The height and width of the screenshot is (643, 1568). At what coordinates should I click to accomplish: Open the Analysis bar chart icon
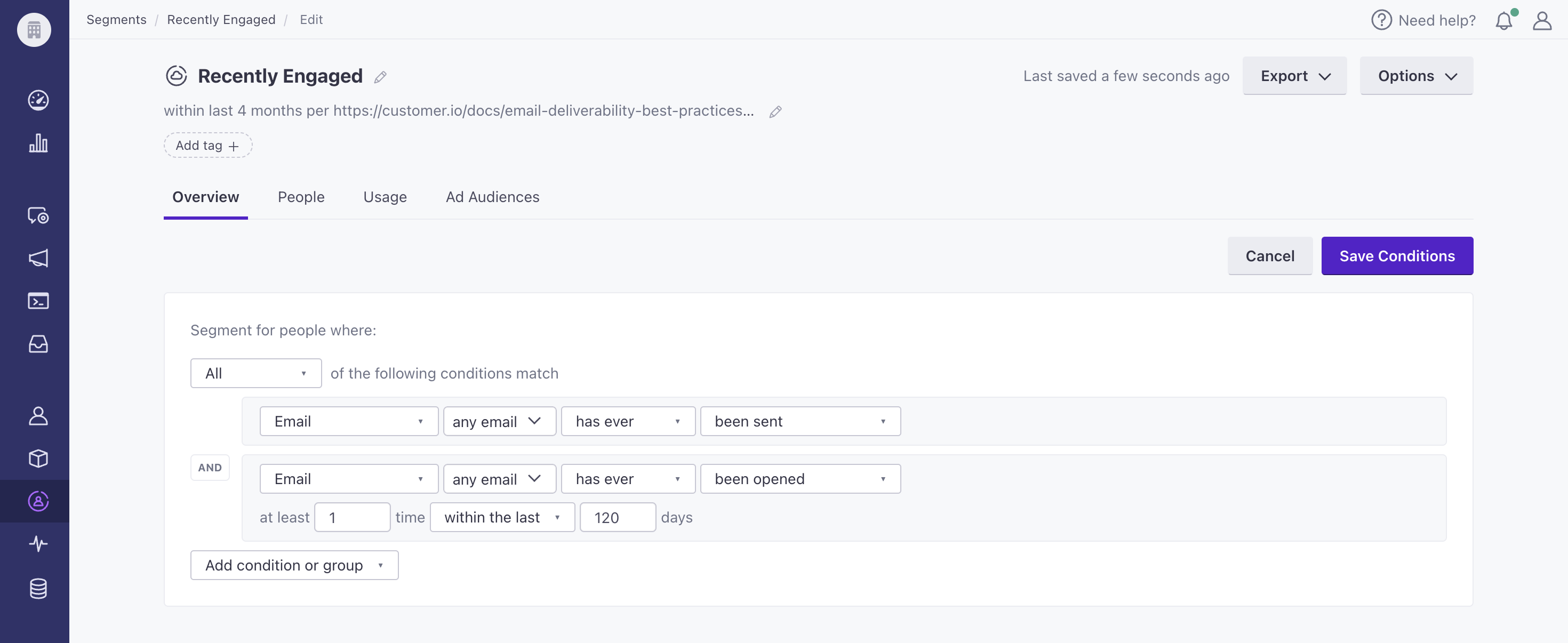pyautogui.click(x=38, y=143)
